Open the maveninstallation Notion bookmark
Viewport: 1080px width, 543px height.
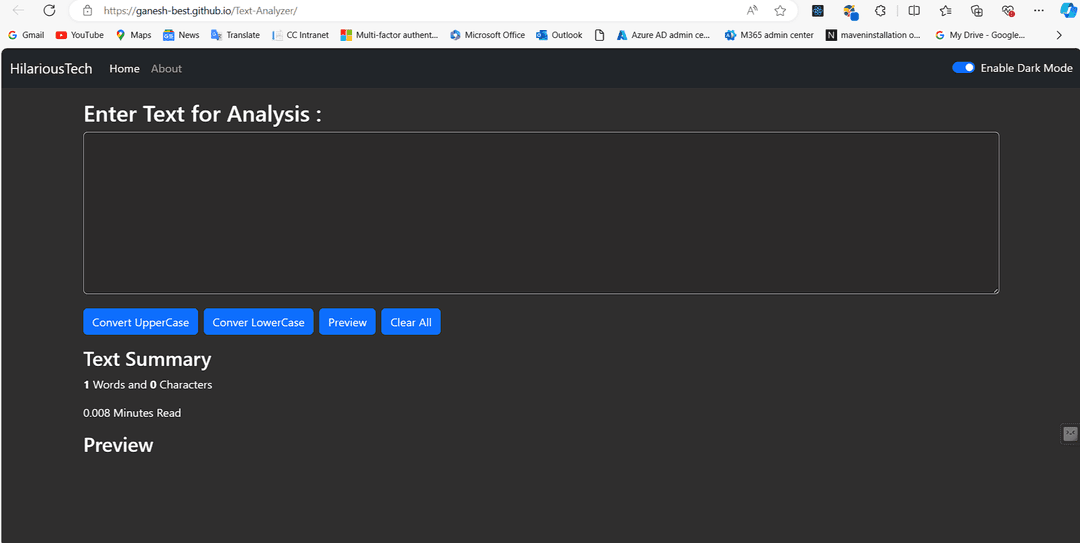(873, 35)
